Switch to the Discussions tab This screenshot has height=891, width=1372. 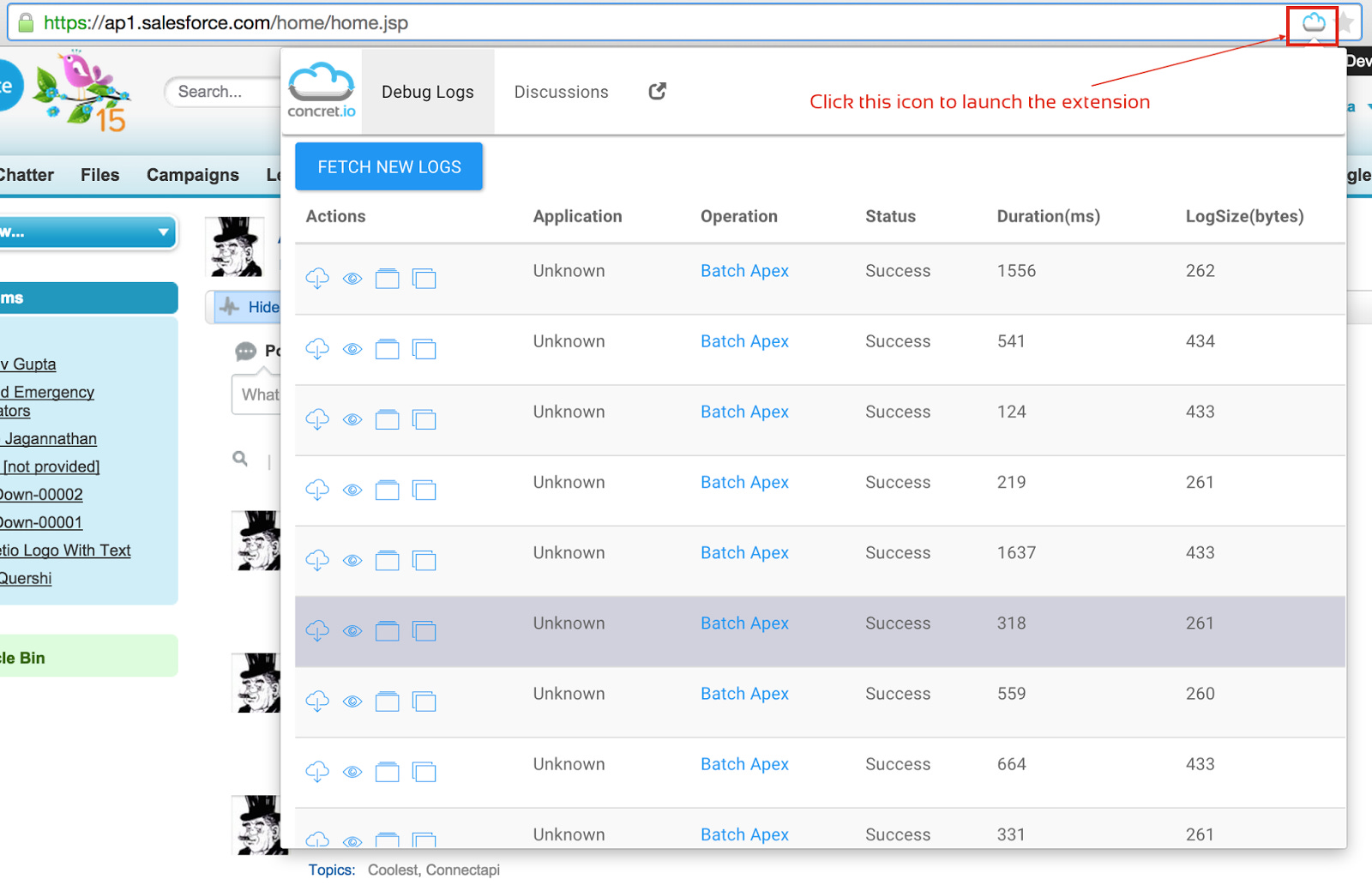pos(561,92)
